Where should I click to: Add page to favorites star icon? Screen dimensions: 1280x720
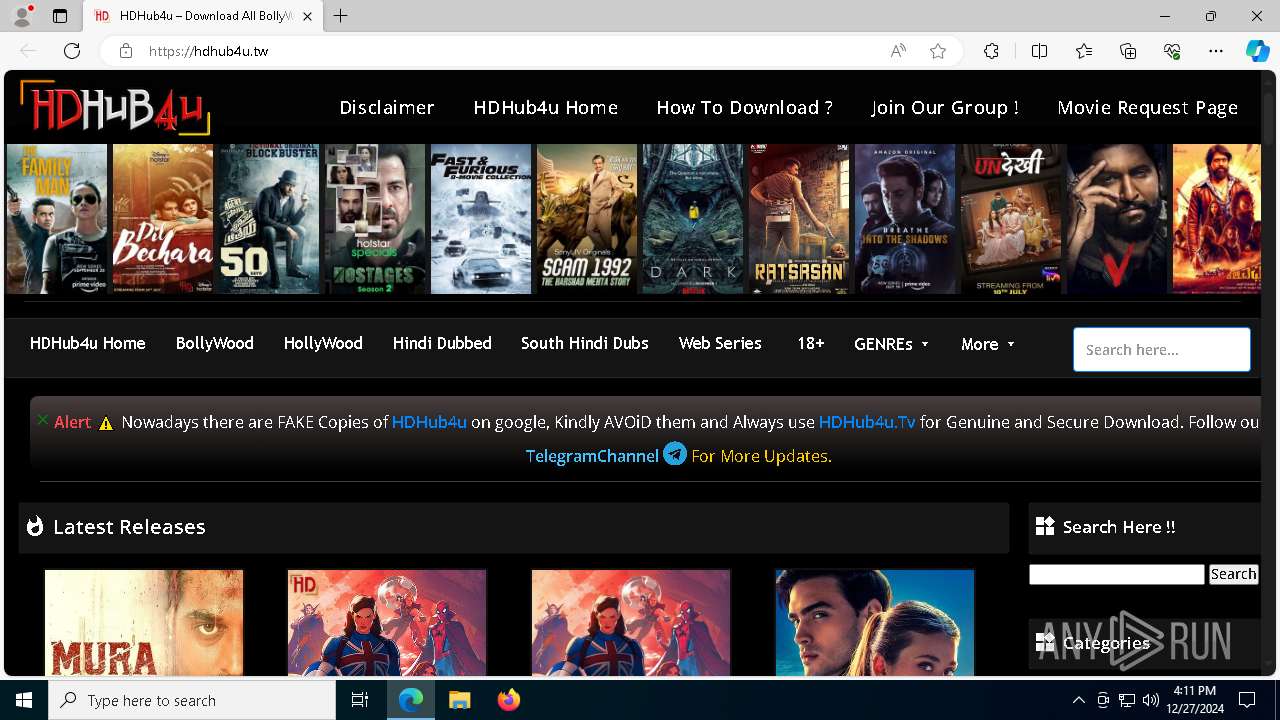tap(938, 51)
